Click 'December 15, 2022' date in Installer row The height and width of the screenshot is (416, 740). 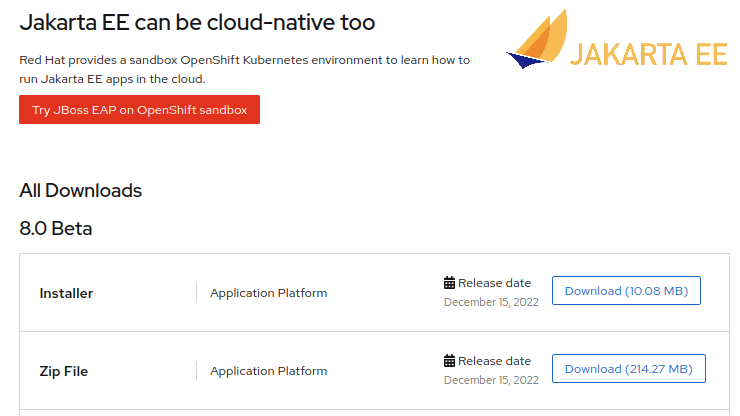[491, 302]
